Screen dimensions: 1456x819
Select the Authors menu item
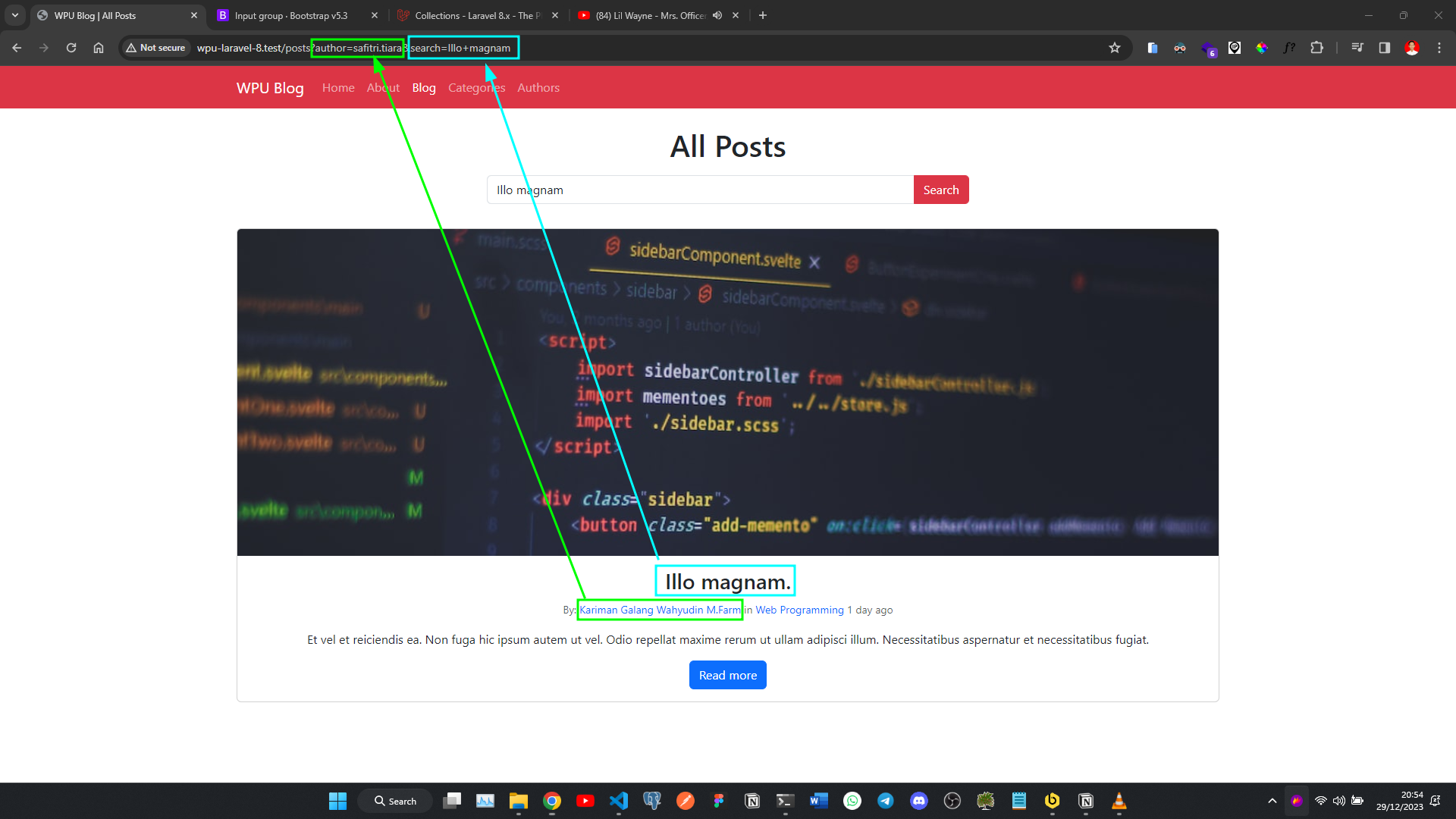coord(539,87)
